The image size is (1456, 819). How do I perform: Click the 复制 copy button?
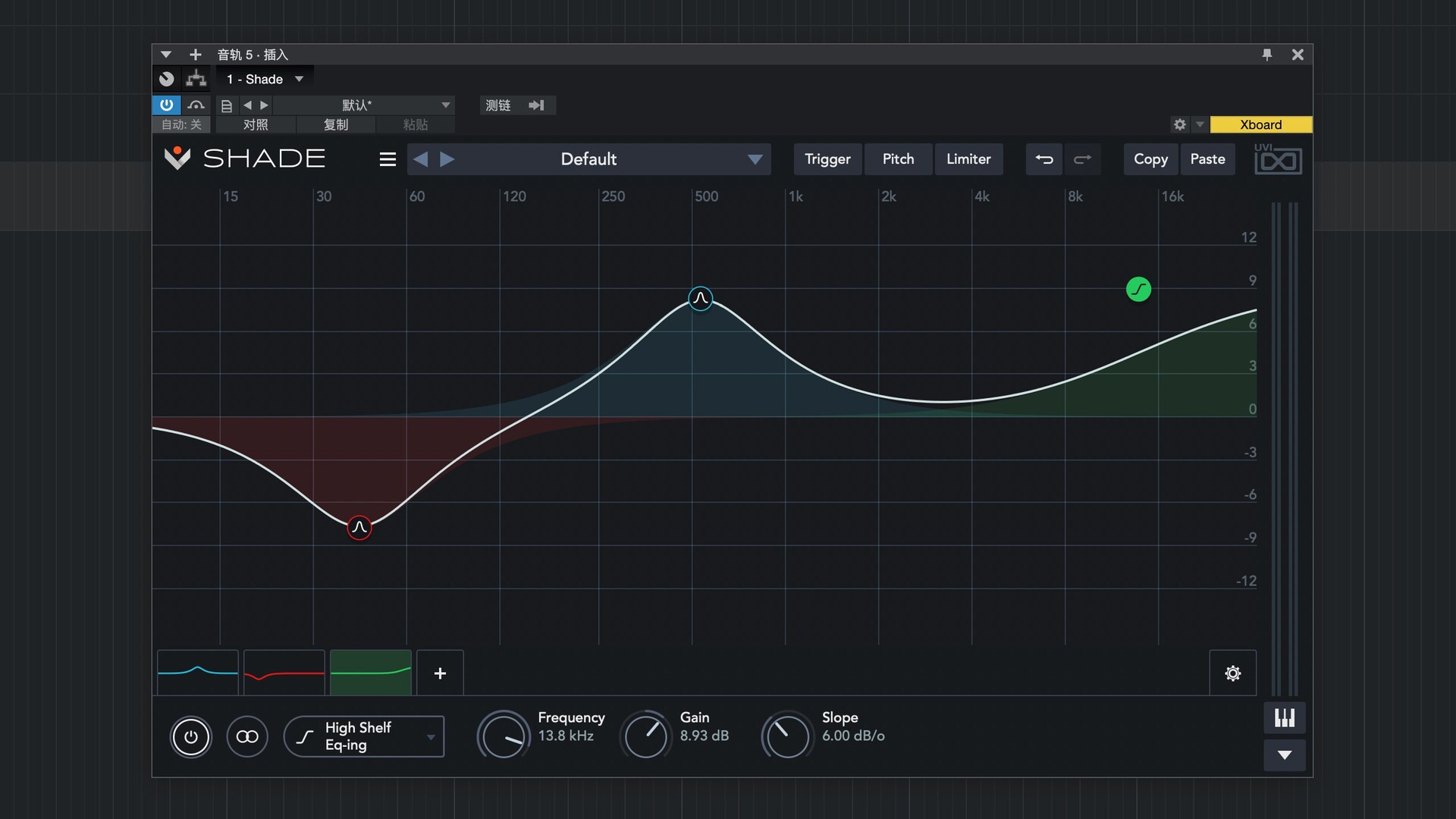pos(336,124)
